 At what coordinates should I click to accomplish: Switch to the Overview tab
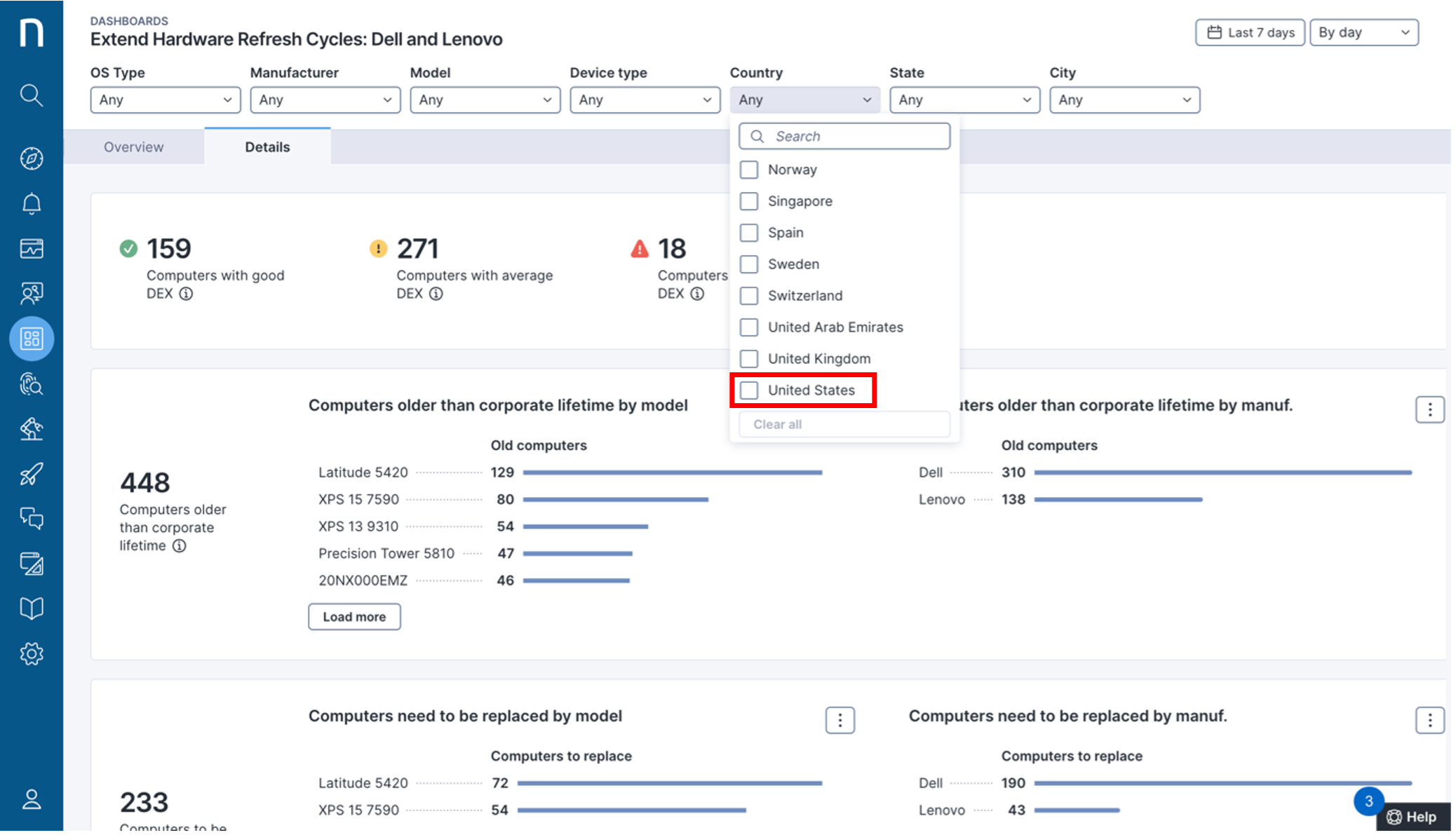pos(133,147)
